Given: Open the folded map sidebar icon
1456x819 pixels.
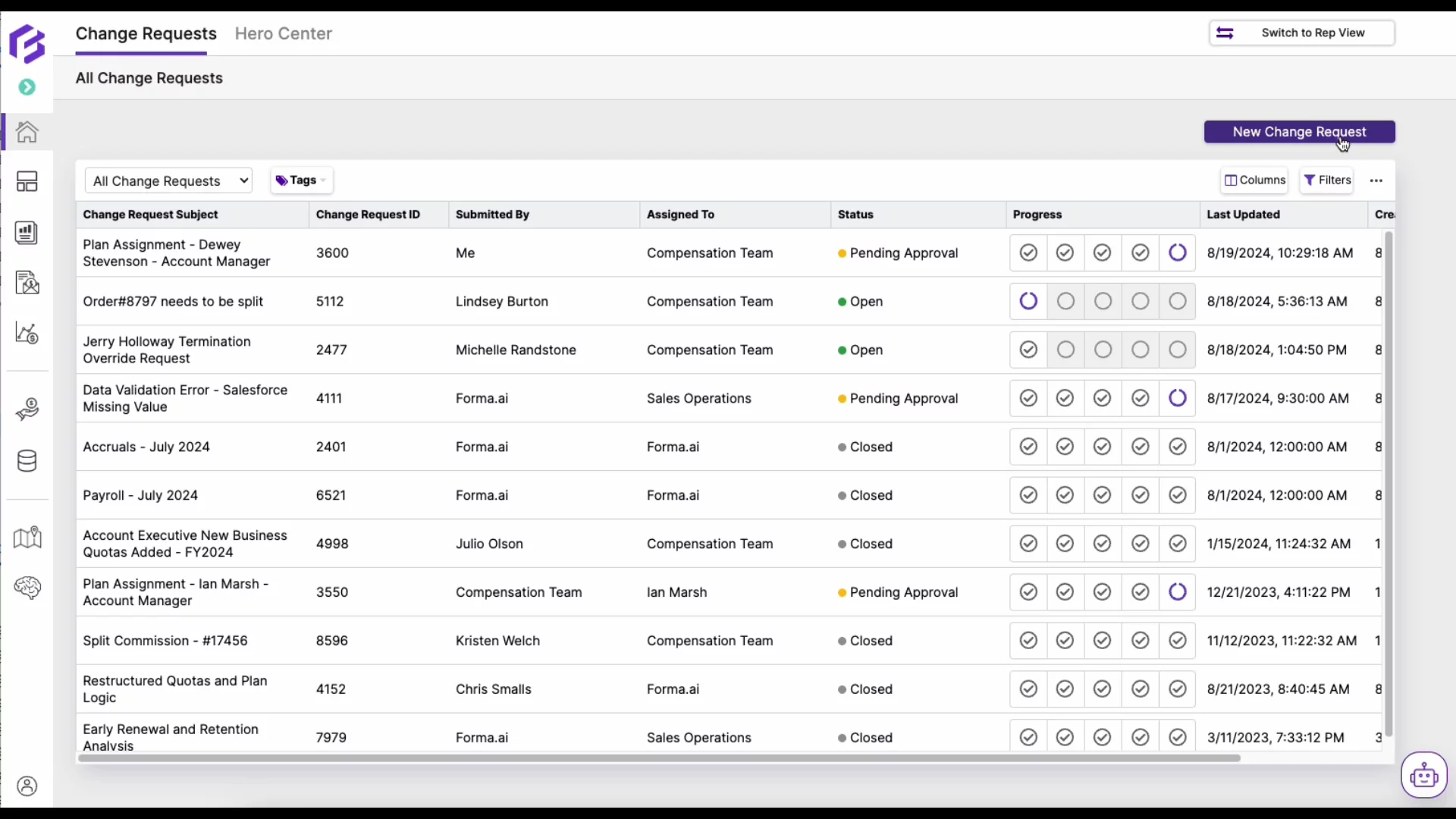Looking at the screenshot, I should coord(27,538).
